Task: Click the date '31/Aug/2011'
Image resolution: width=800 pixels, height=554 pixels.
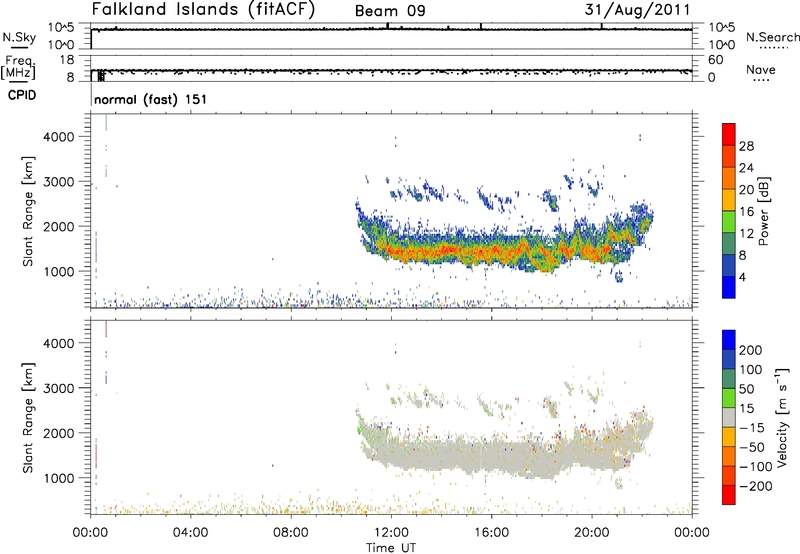Action: [x=637, y=10]
